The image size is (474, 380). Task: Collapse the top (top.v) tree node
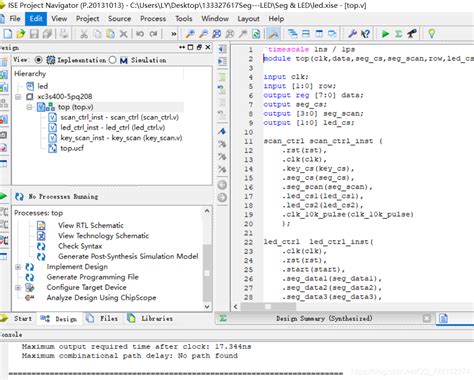29,107
